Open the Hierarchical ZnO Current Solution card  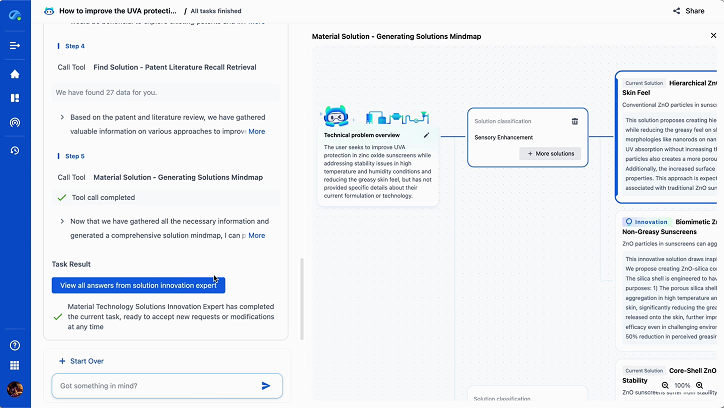[x=666, y=137]
